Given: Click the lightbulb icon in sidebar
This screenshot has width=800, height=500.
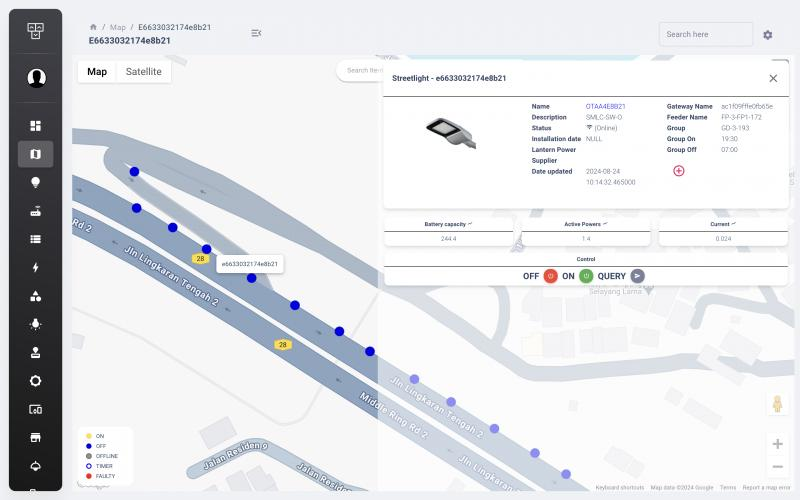Looking at the screenshot, I should [x=36, y=182].
